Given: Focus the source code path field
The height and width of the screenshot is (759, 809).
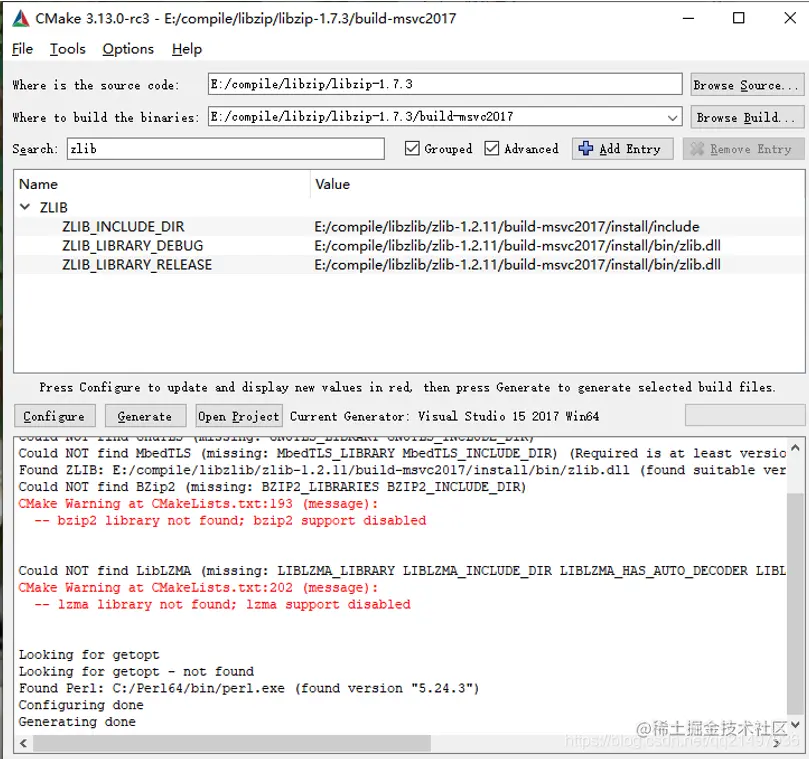Looking at the screenshot, I should pyautogui.click(x=445, y=84).
